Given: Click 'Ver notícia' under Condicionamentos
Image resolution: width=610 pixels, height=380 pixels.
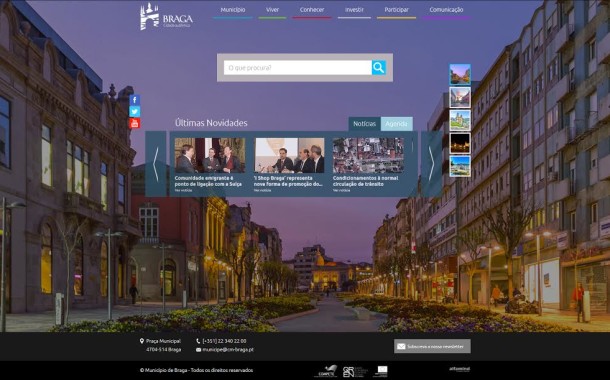Looking at the screenshot, I should click(x=342, y=191).
